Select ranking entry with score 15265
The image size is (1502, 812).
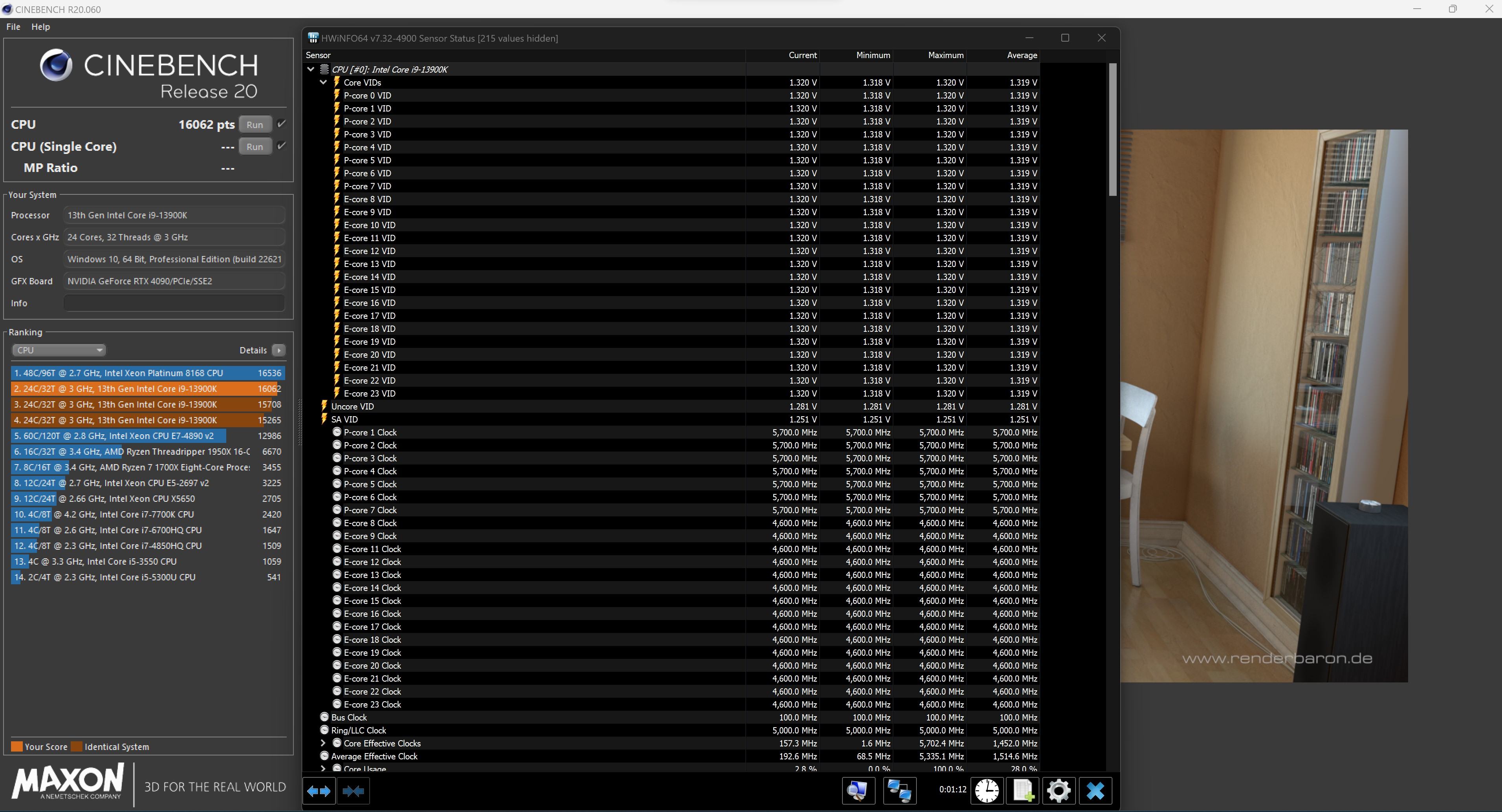(x=148, y=420)
